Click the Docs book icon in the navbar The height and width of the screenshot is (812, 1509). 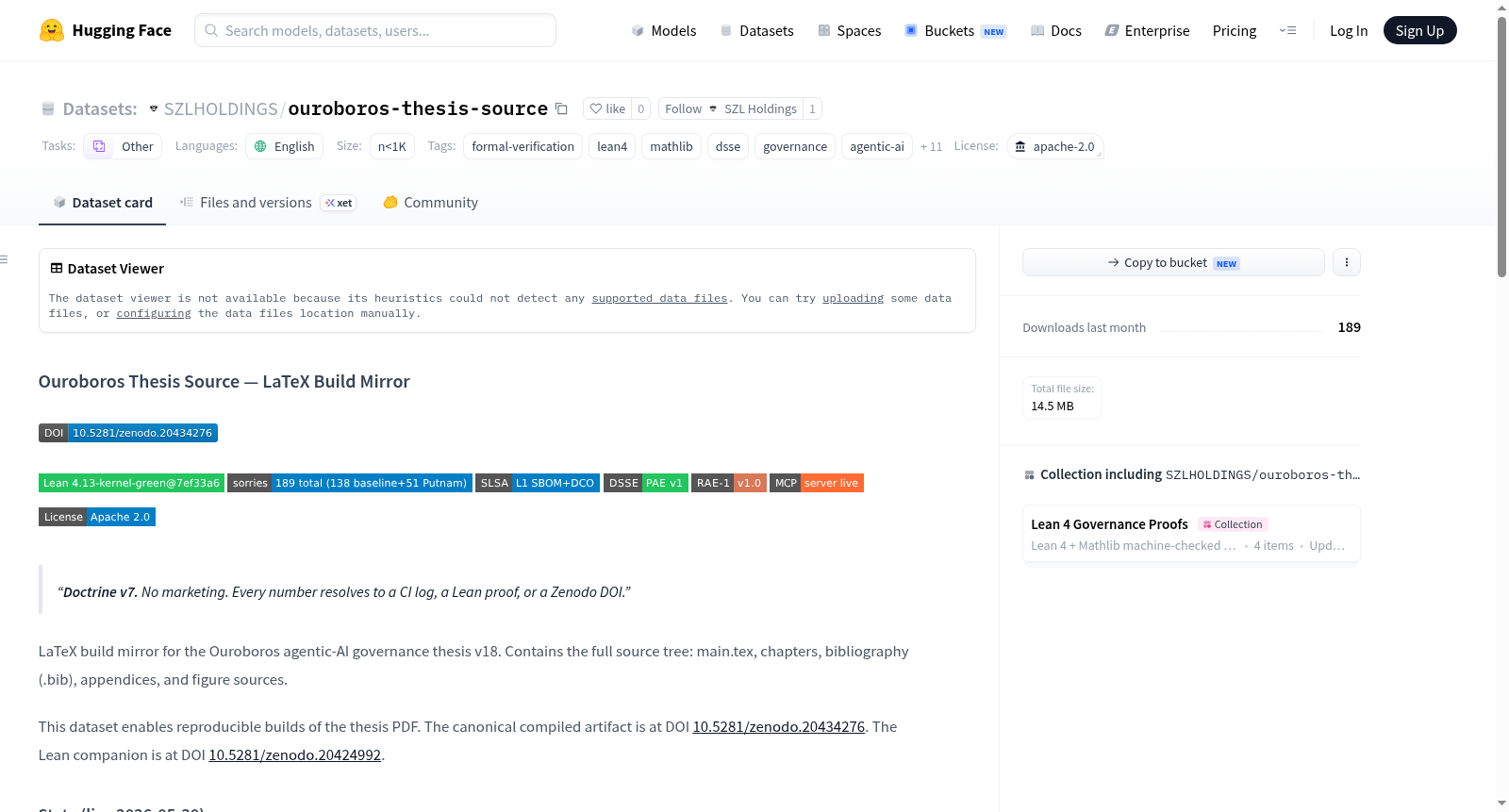click(1037, 31)
